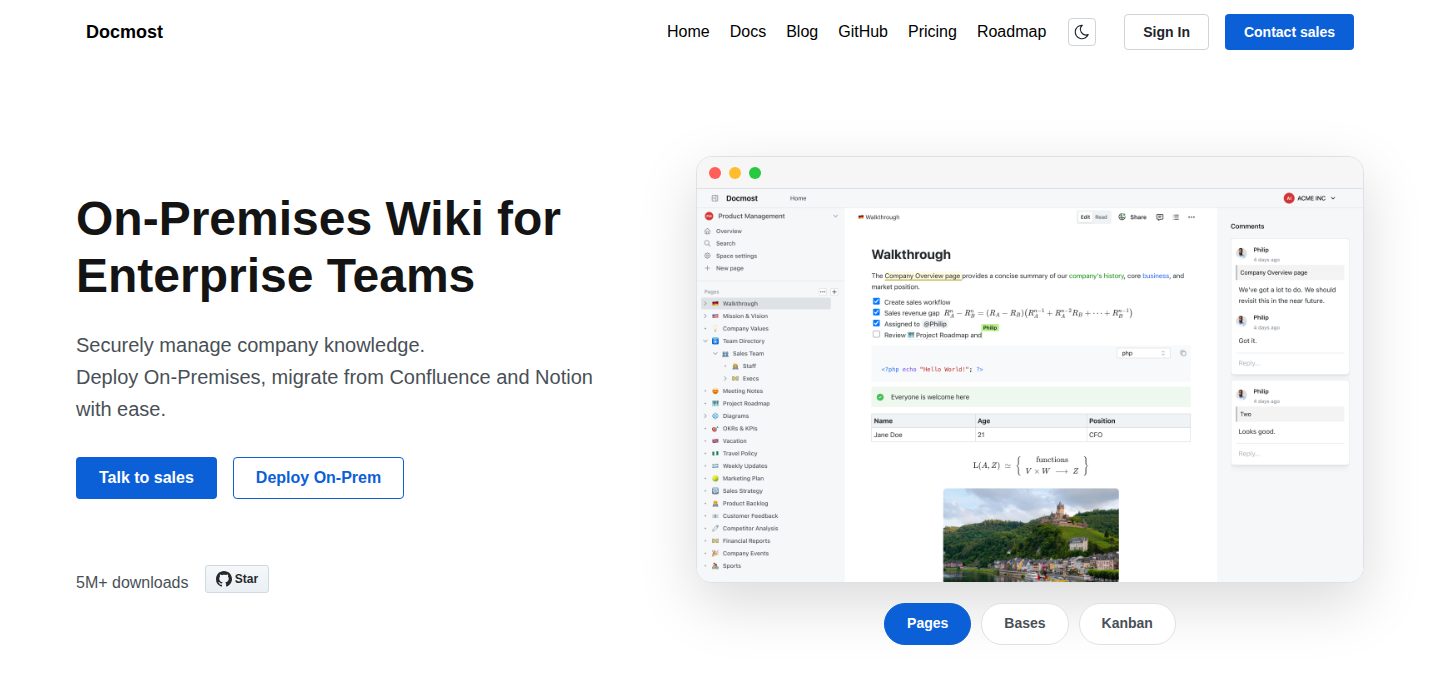Open the Product Management space dropdown

(x=772, y=216)
